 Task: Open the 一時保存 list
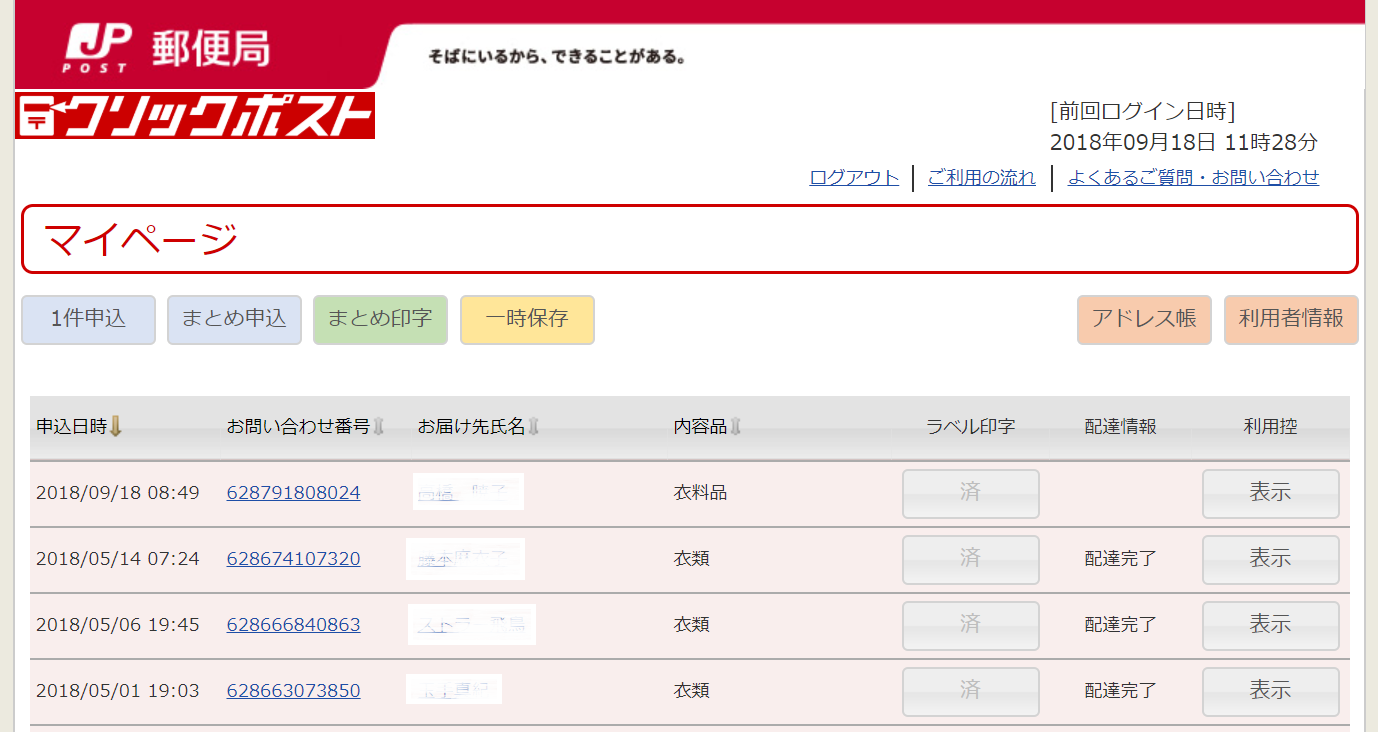tap(527, 320)
